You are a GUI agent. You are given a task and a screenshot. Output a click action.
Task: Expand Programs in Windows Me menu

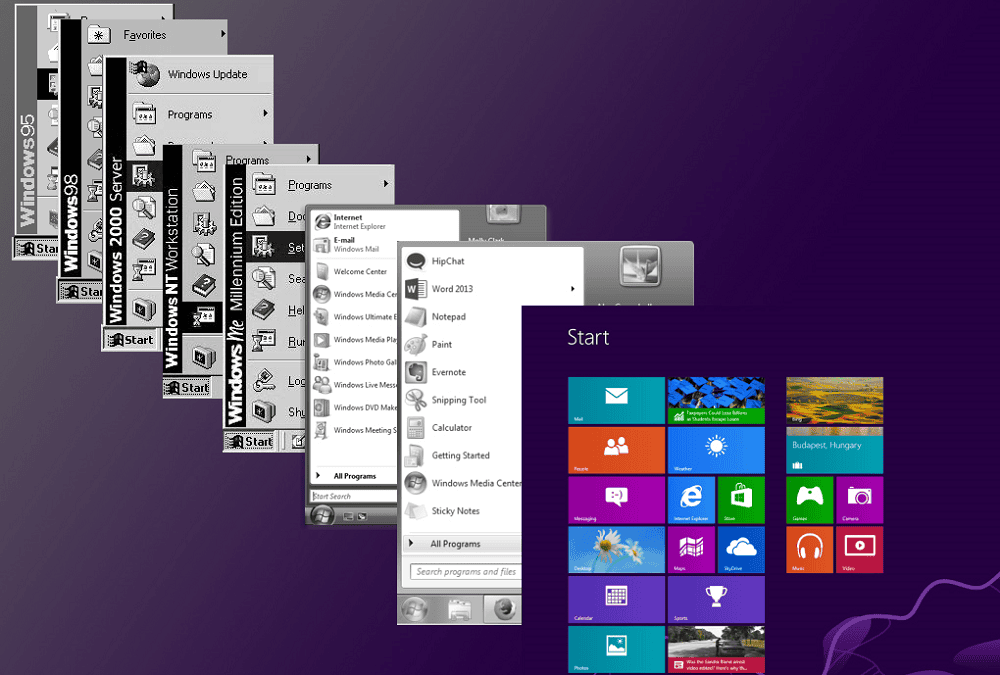[386, 184]
